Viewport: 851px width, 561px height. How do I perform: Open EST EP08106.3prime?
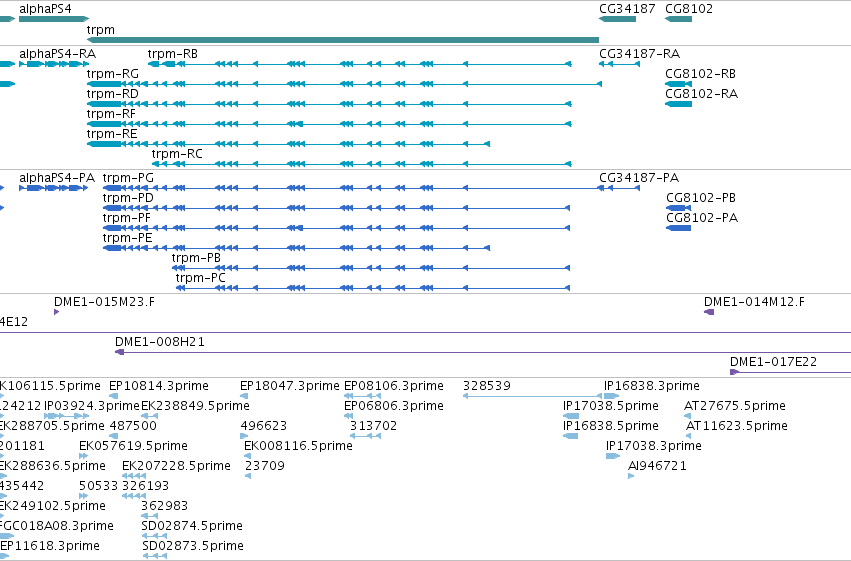[394, 386]
